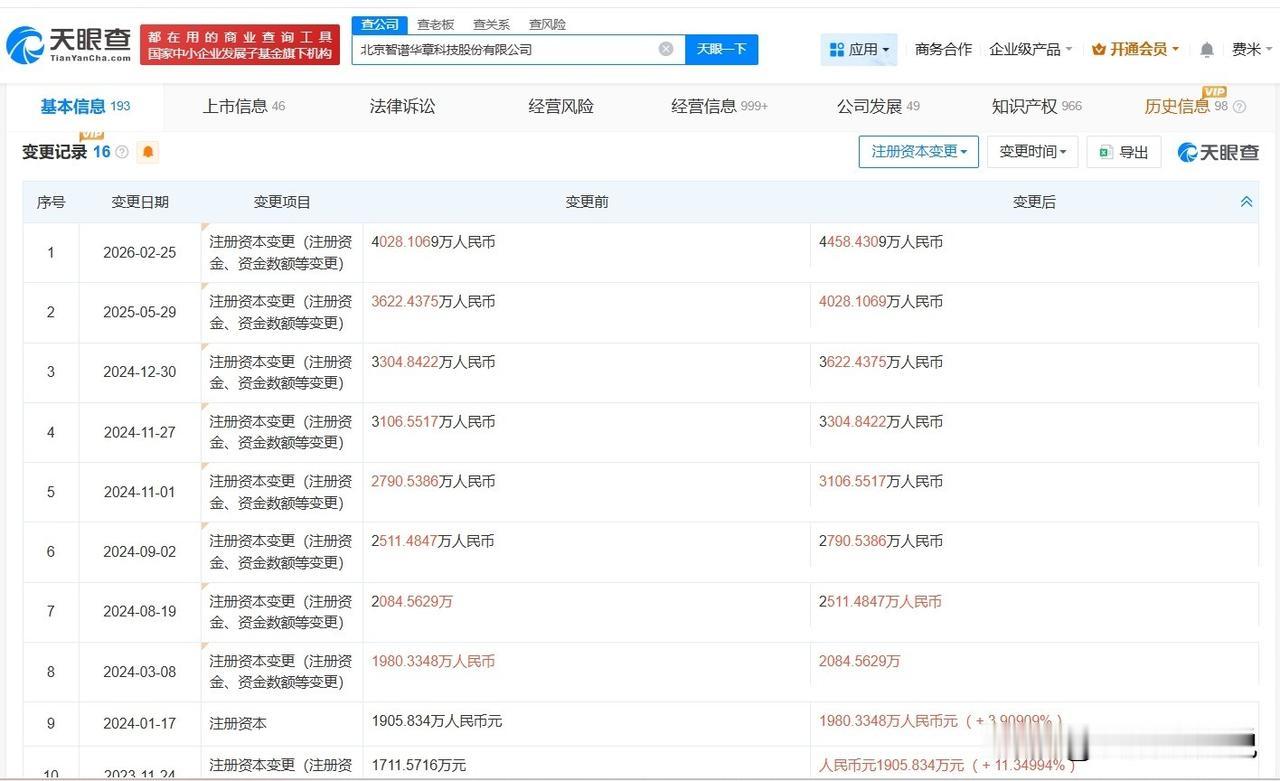
Task: Open the 历史信息 VIP tab
Action: 1186,106
